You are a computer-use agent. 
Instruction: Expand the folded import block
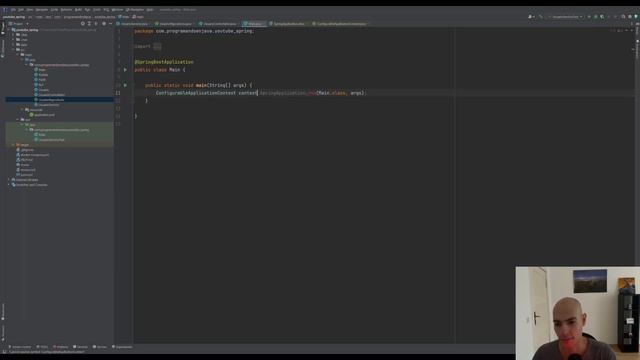tap(157, 47)
